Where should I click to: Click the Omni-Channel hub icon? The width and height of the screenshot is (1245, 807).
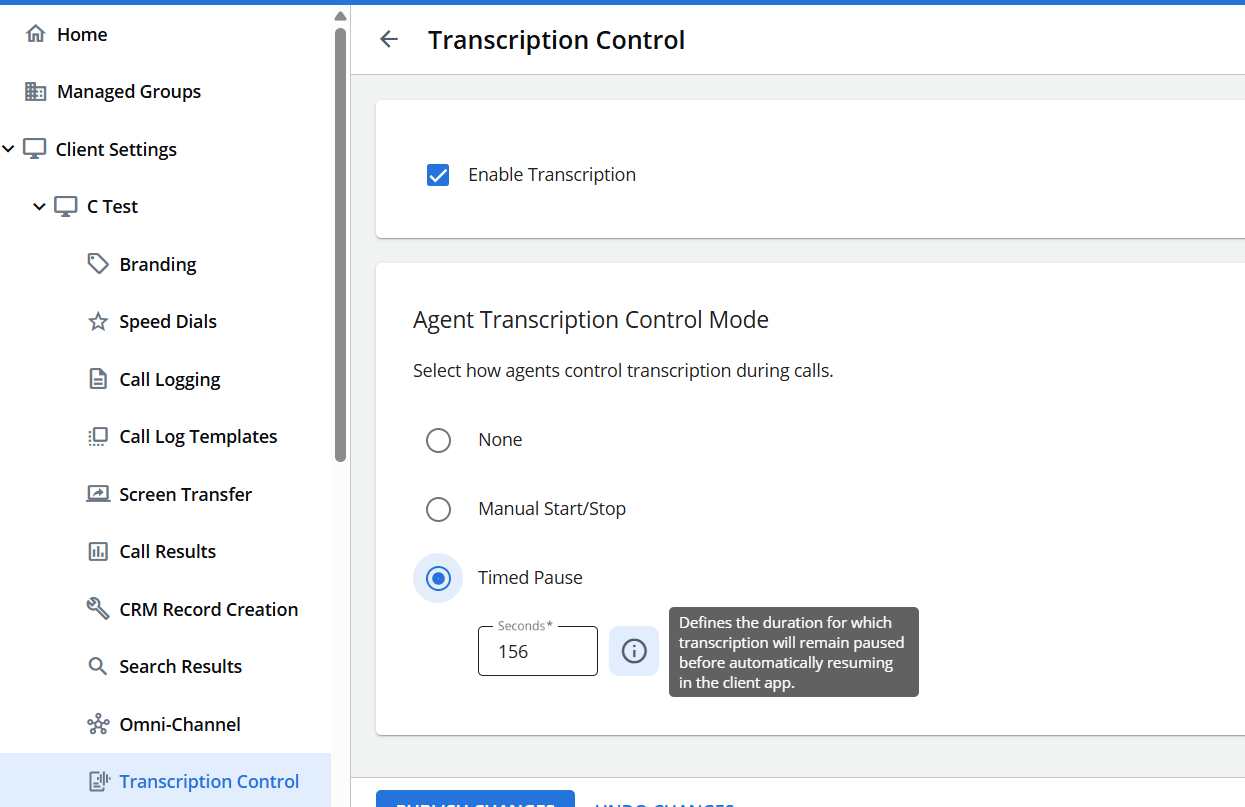pos(98,724)
